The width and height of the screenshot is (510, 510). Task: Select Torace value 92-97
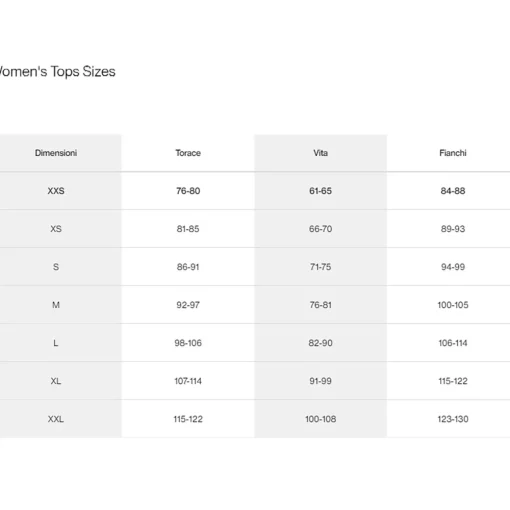[x=188, y=305]
